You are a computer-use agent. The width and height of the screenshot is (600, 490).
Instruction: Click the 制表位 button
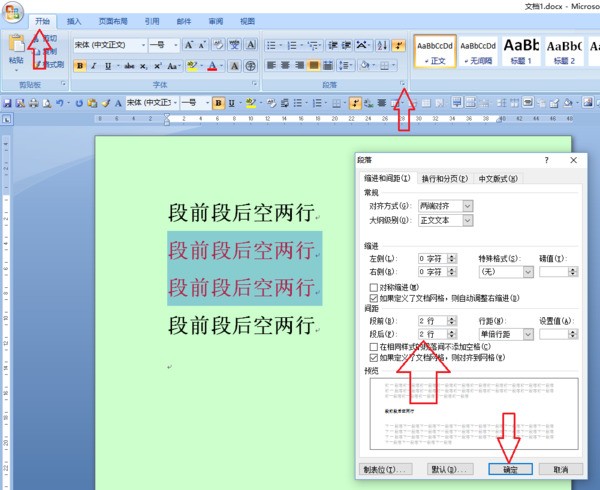tap(384, 468)
